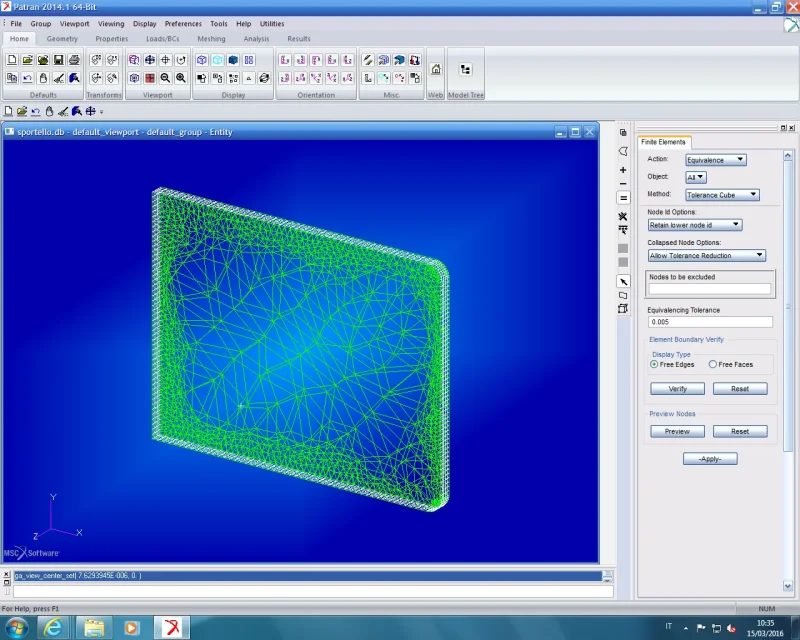Open the Model Tree icon
The width and height of the screenshot is (800, 640).
465,70
